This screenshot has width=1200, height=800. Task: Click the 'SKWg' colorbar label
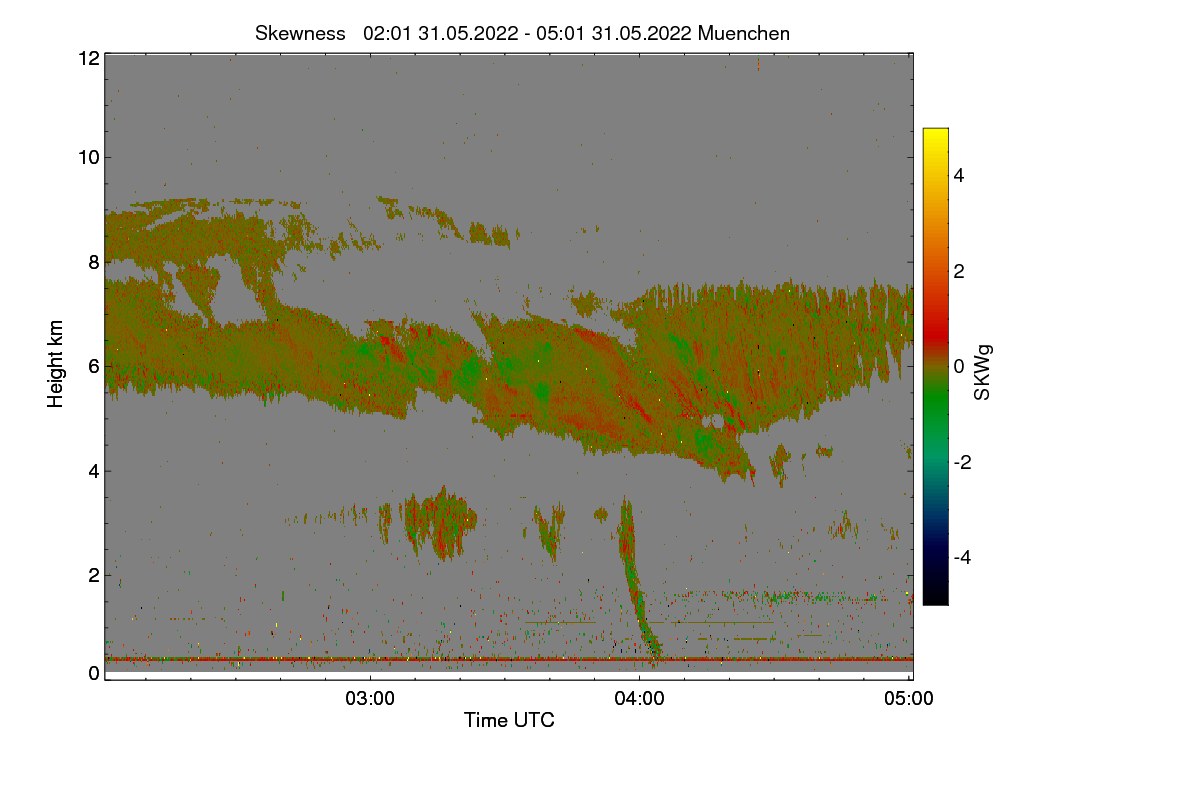tap(983, 373)
